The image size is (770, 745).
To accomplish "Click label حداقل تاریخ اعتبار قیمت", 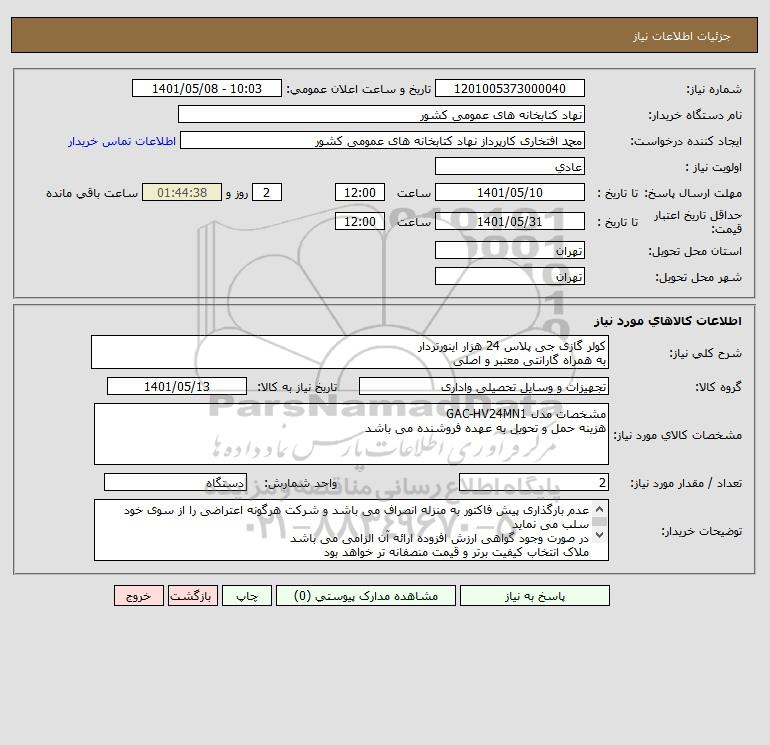I will point(698,222).
